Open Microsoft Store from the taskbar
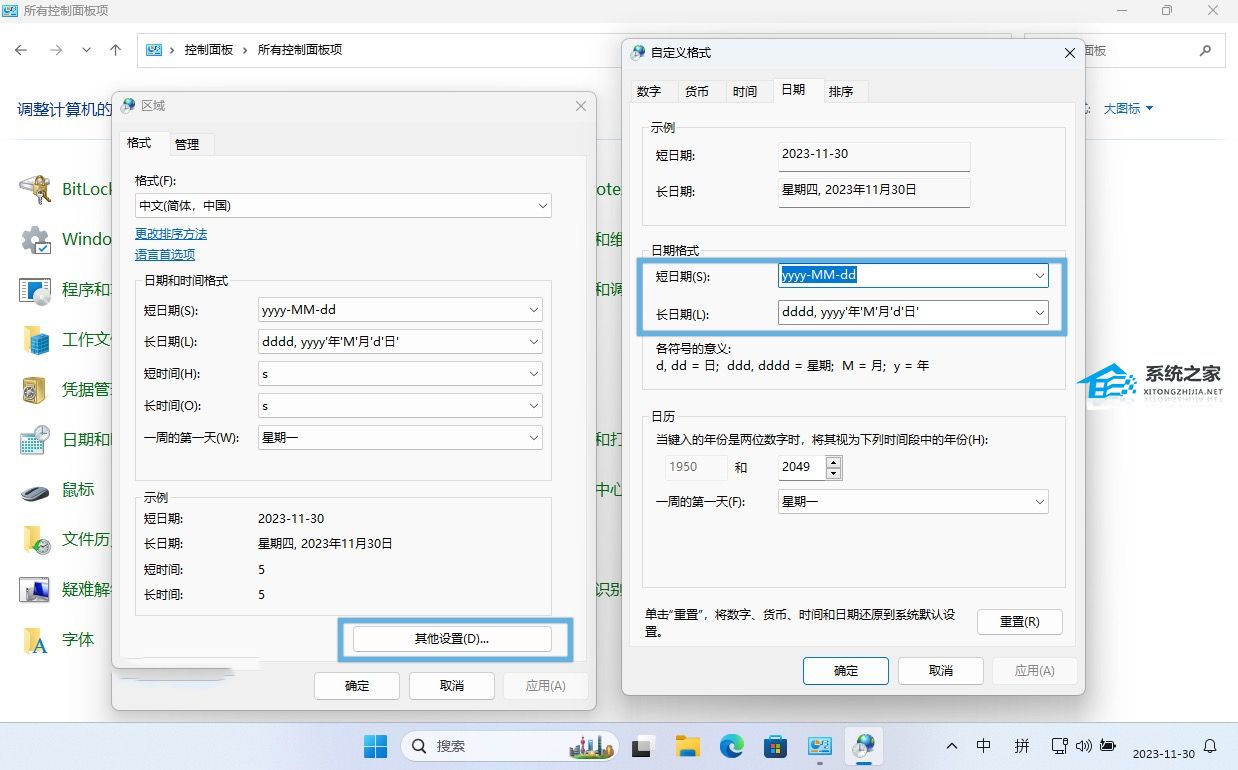This screenshot has width=1238, height=770. tap(775, 746)
